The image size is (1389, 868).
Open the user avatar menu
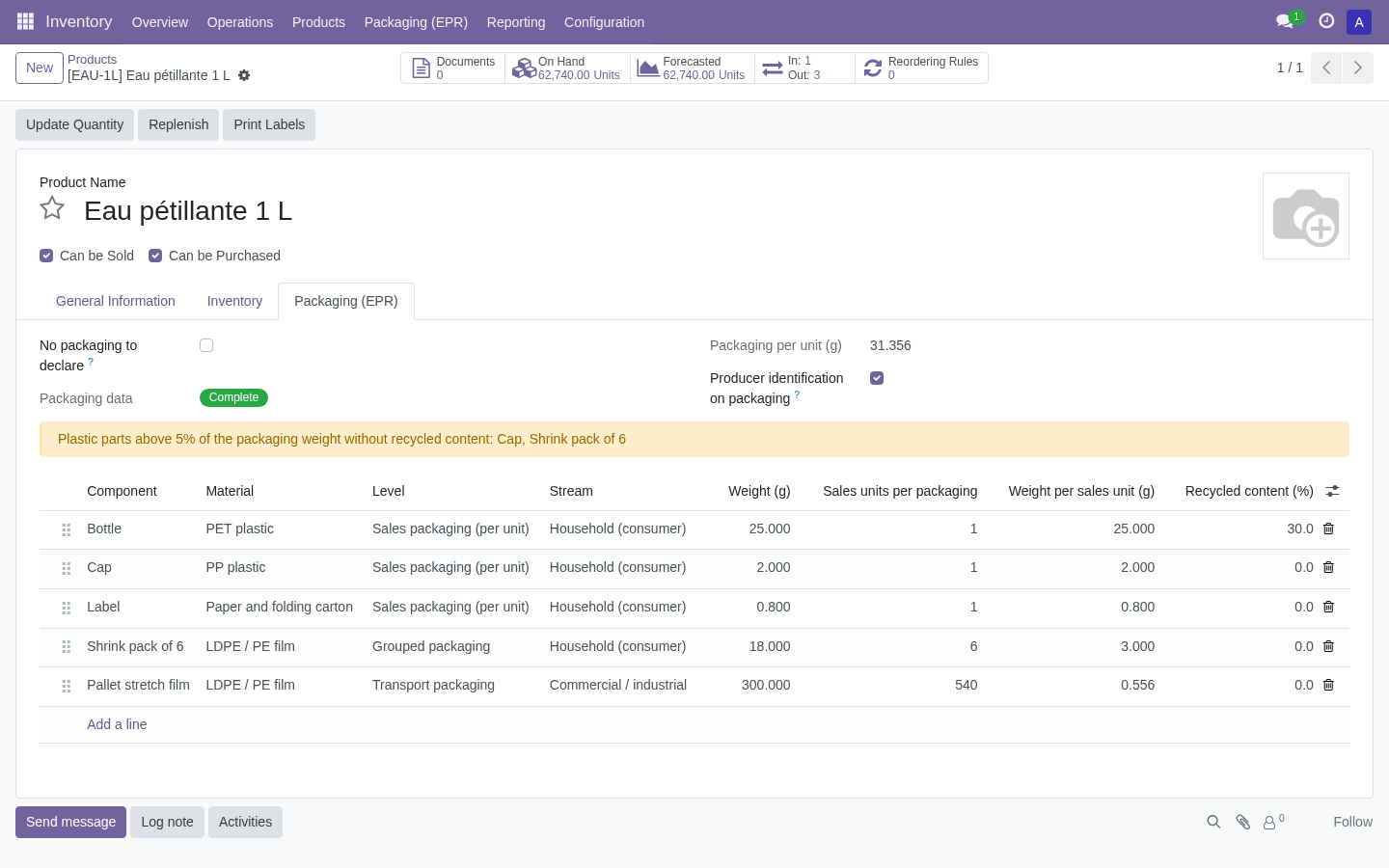coord(1359,22)
